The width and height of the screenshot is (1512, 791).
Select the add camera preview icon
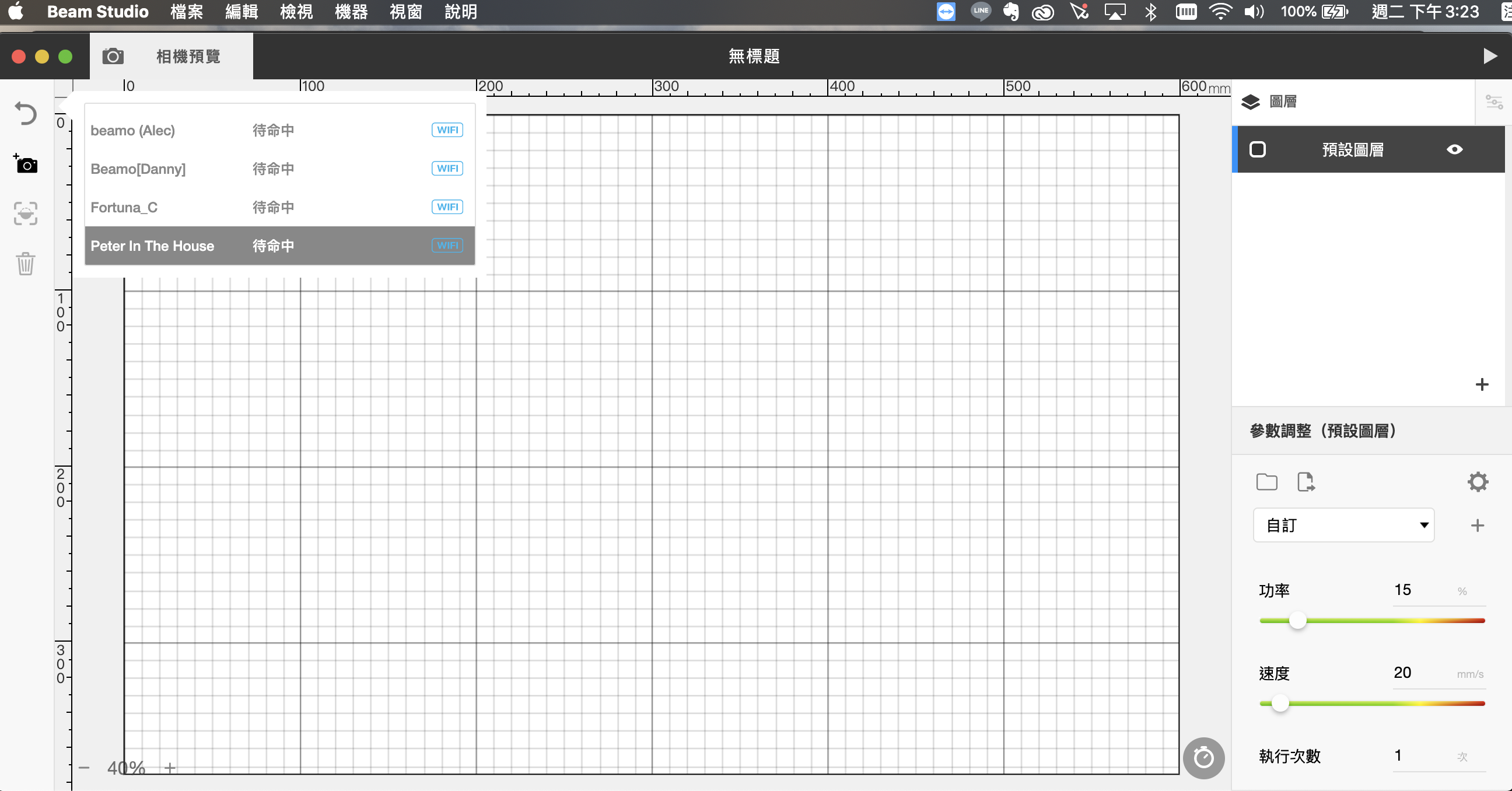(26, 164)
